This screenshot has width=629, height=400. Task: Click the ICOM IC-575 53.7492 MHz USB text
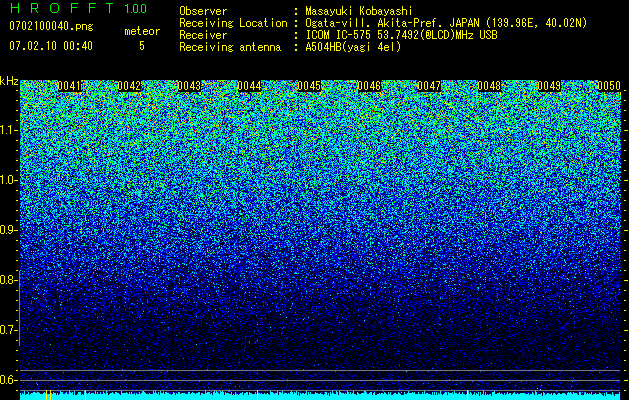[401, 35]
